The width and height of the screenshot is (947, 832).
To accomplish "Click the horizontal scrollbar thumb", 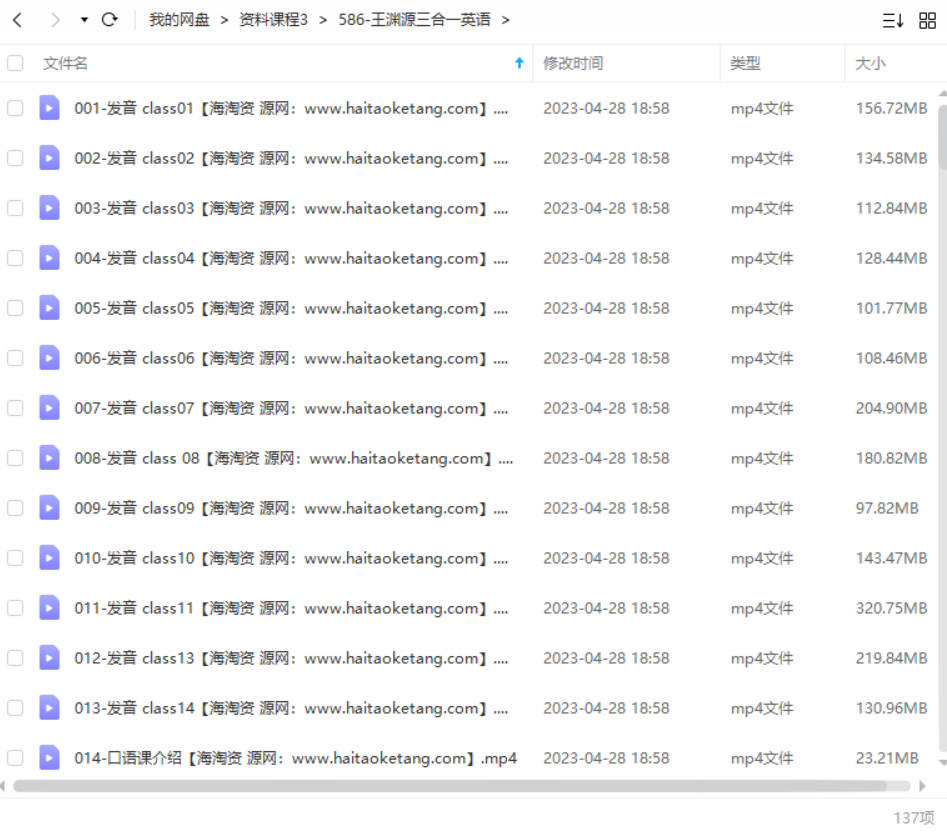I will click(x=450, y=786).
